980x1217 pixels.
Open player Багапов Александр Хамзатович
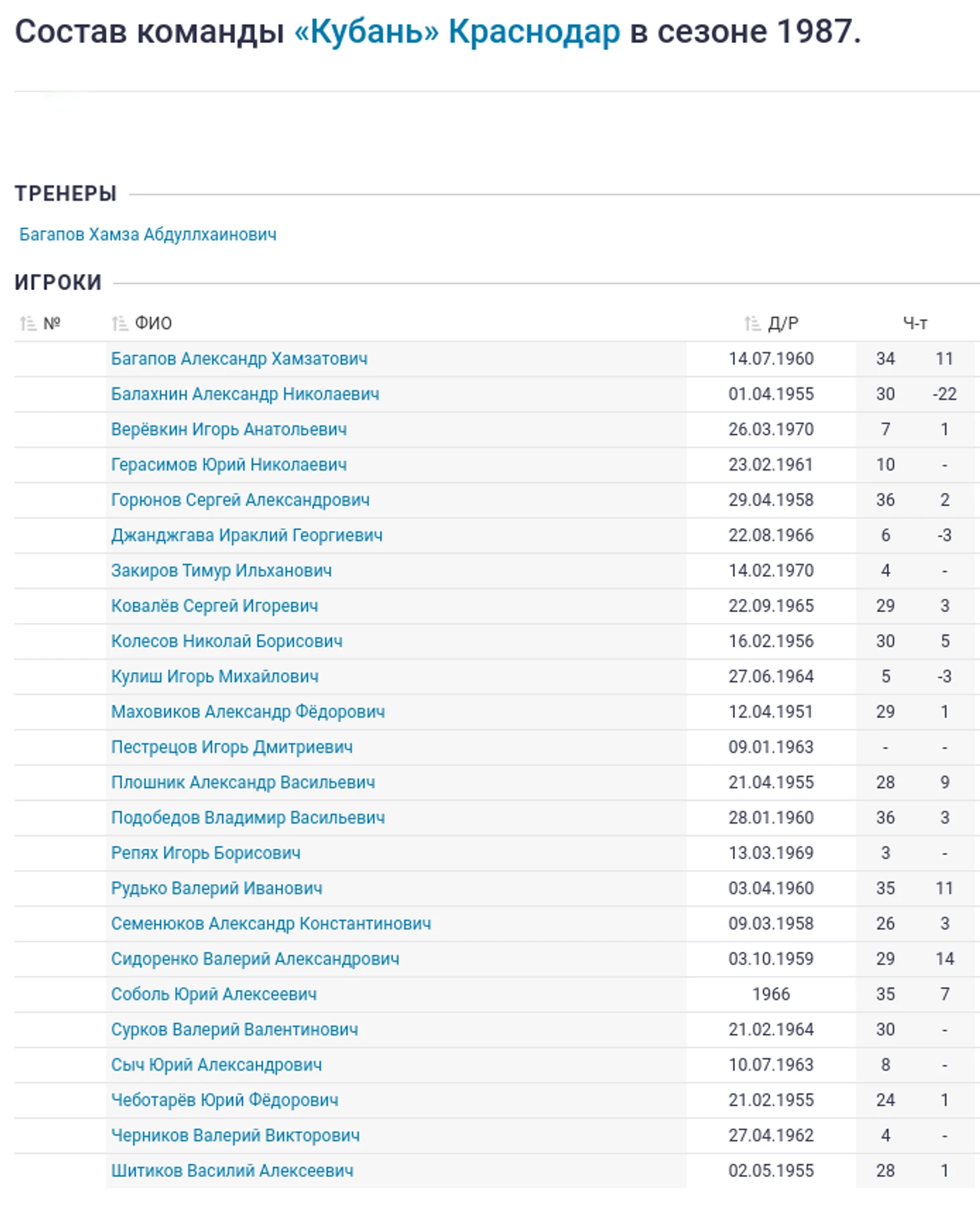[x=239, y=358]
